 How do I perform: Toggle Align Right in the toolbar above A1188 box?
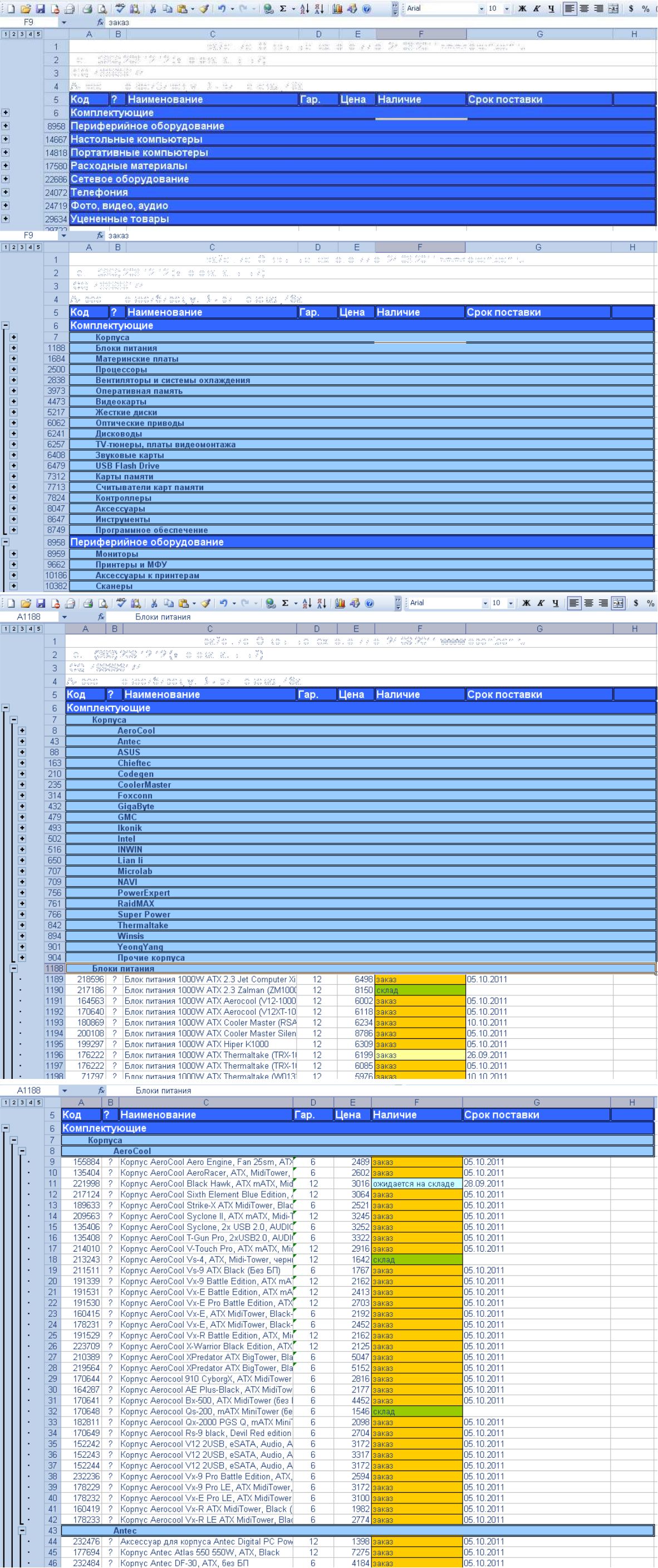(603, 603)
